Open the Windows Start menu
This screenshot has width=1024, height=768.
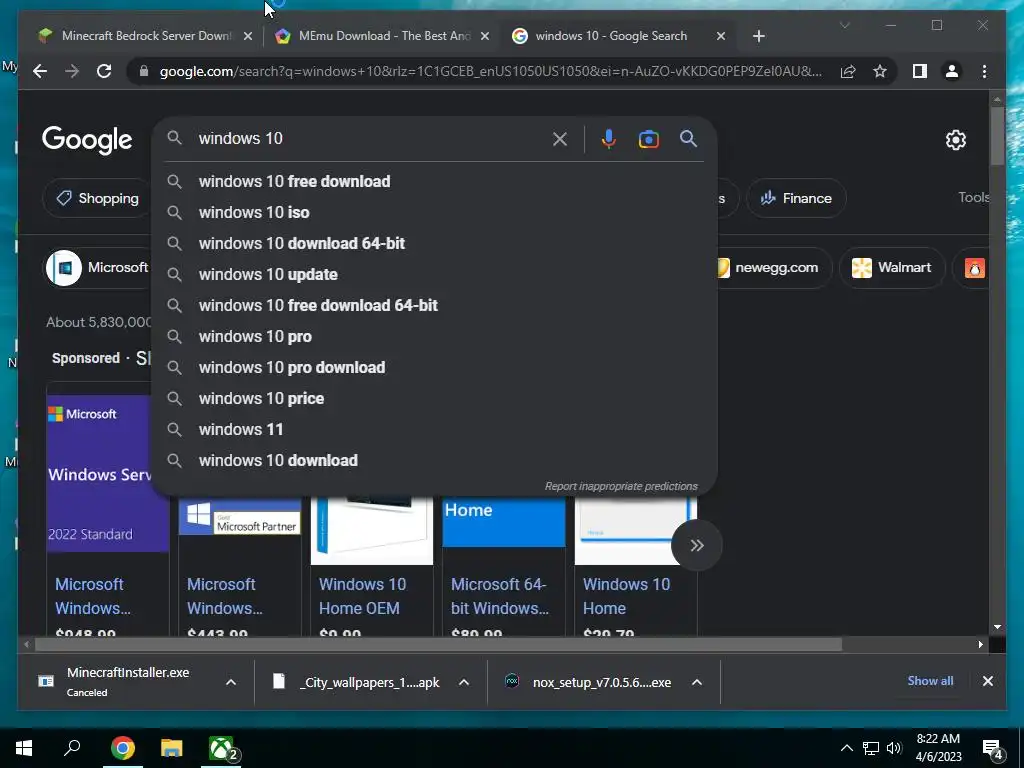pos(24,748)
